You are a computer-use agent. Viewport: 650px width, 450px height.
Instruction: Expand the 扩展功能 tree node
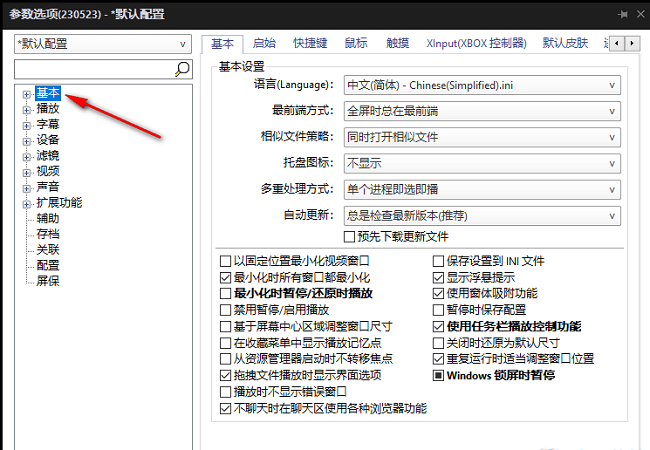27,204
